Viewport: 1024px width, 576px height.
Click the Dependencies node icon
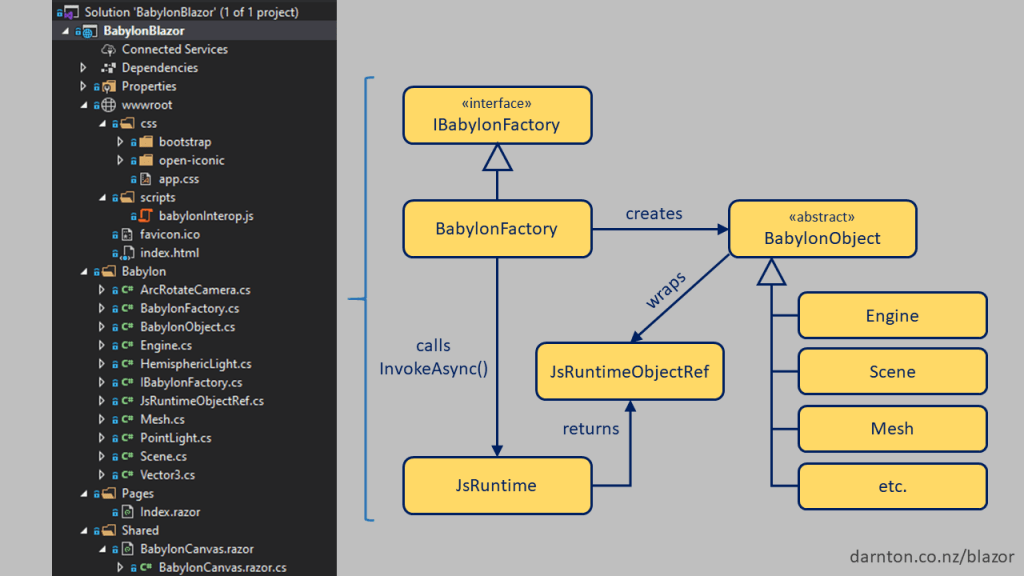(x=108, y=68)
